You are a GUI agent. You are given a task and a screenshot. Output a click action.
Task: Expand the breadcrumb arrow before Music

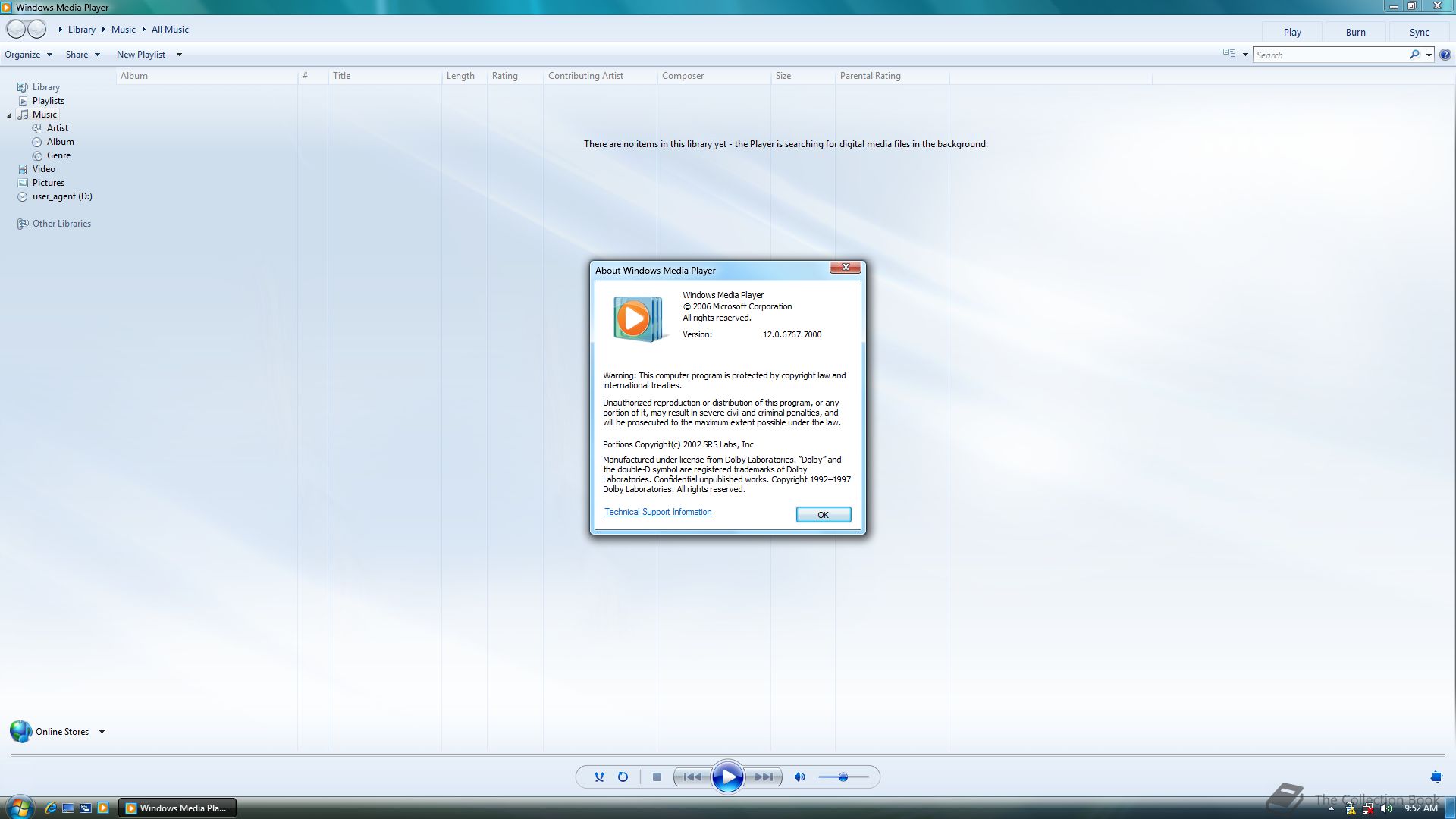click(x=103, y=30)
